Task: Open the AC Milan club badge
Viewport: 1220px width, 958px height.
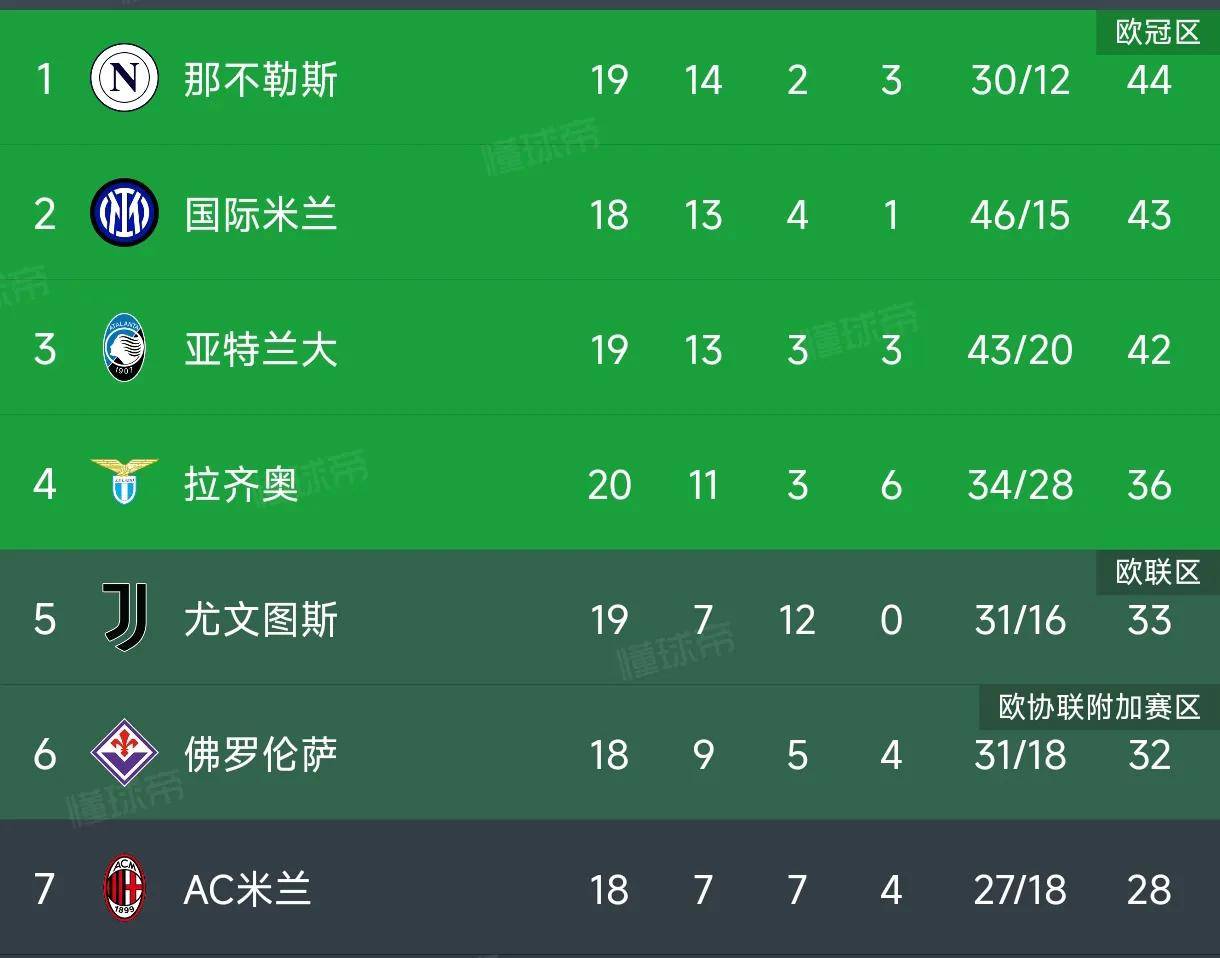Action: click(x=125, y=889)
